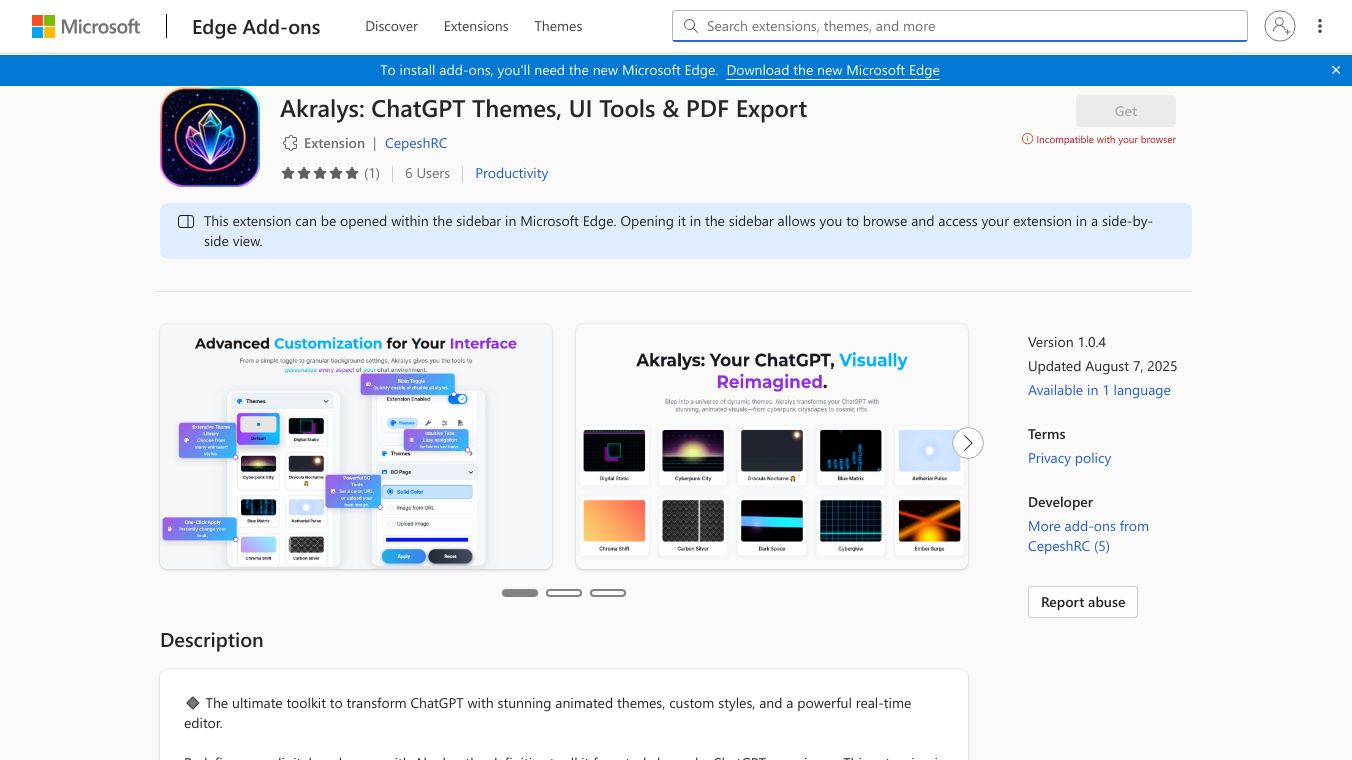
Task: Open the Visually Reimagined screenshot
Action: click(x=772, y=446)
